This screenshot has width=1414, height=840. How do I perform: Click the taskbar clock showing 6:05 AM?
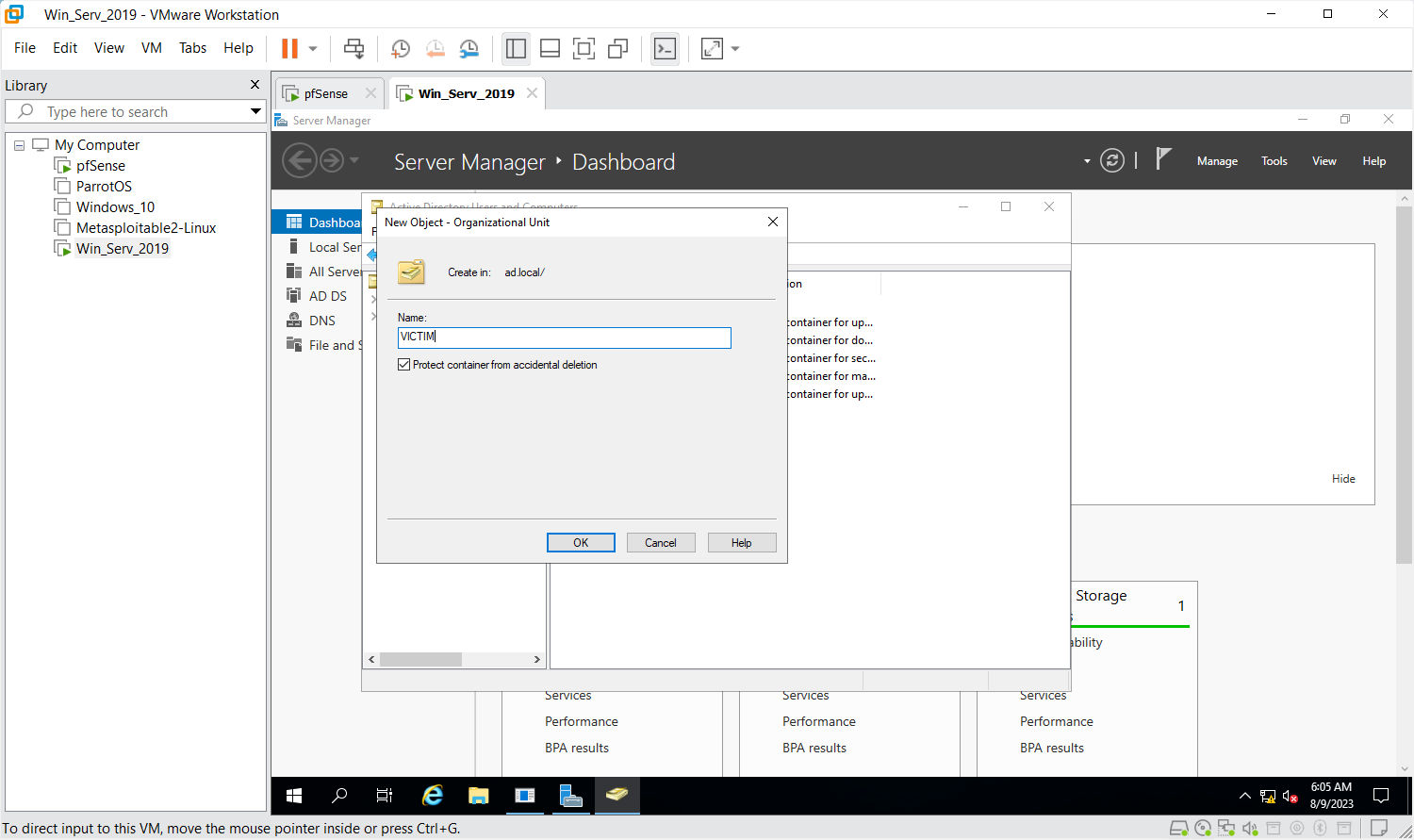1331,796
